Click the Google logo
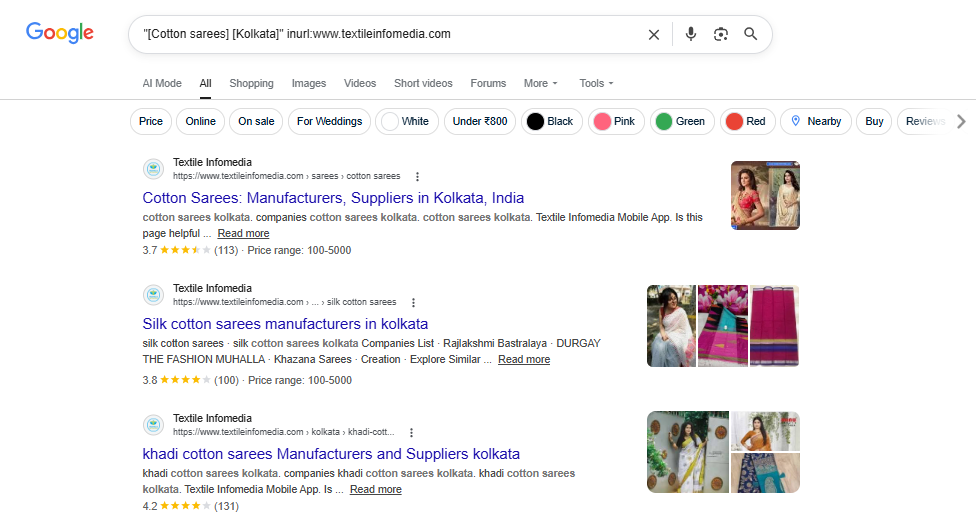 point(60,33)
